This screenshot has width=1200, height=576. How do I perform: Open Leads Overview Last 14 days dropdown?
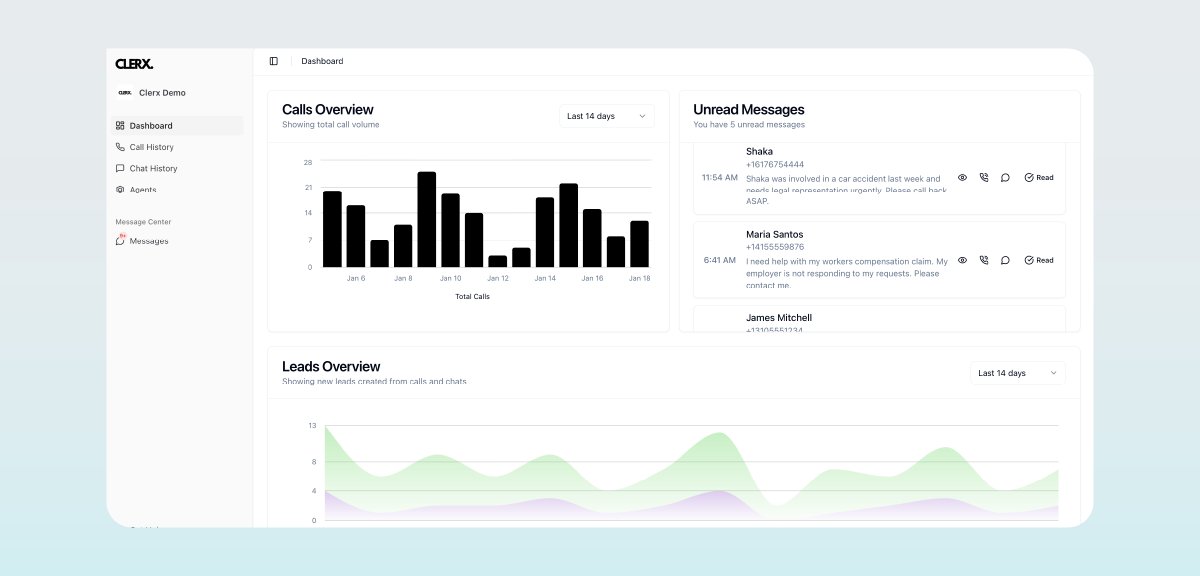[1018, 373]
